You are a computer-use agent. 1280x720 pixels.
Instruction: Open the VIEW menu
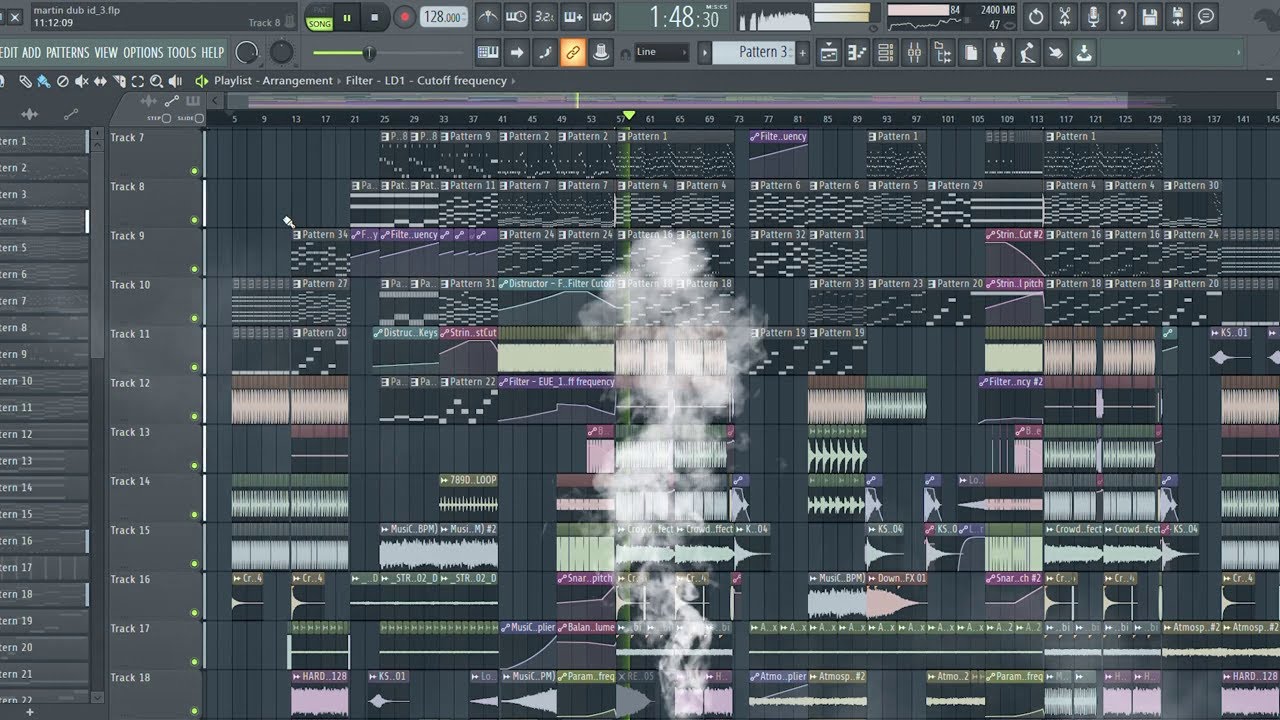106,52
